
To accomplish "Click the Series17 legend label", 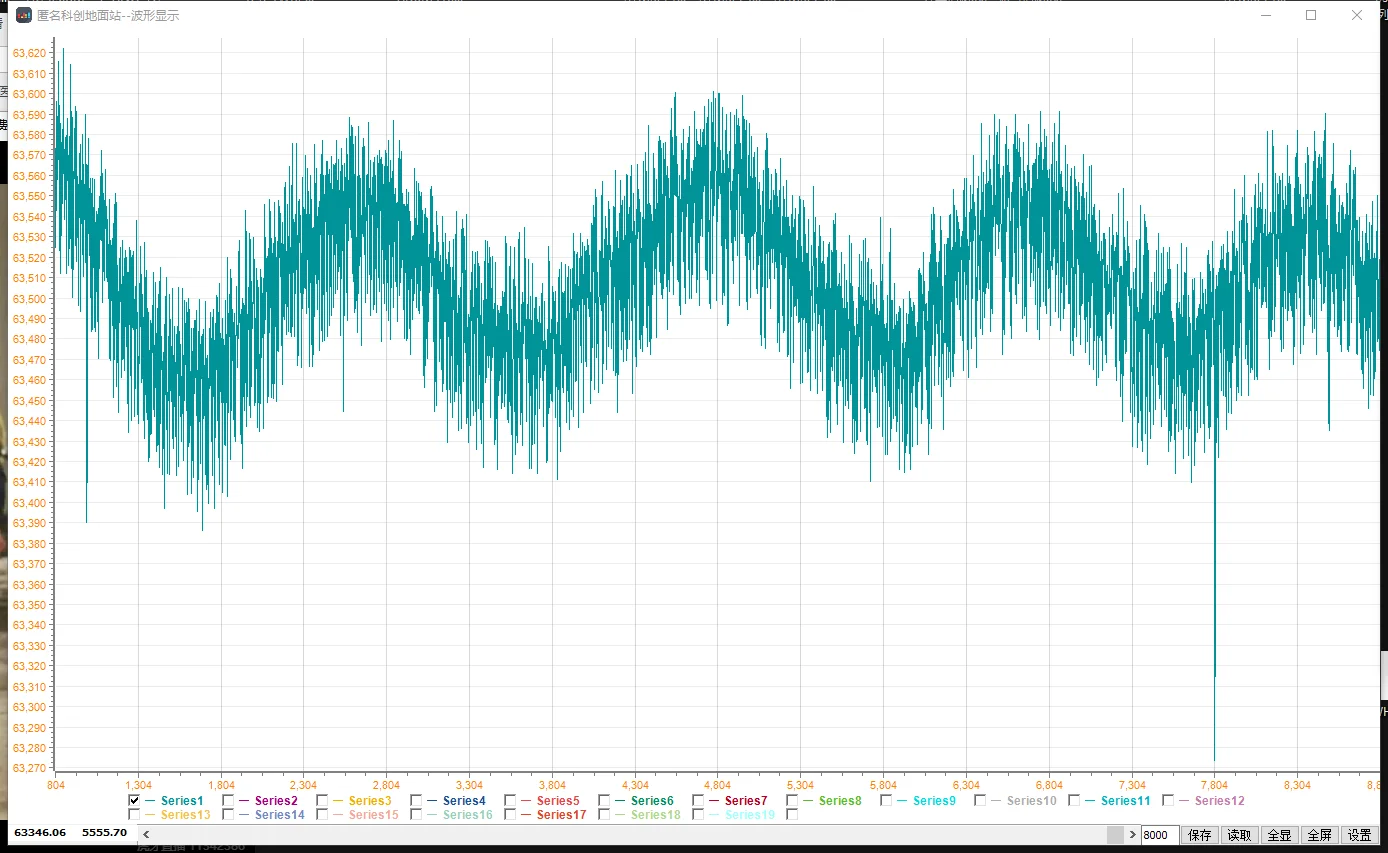I will pos(561,815).
